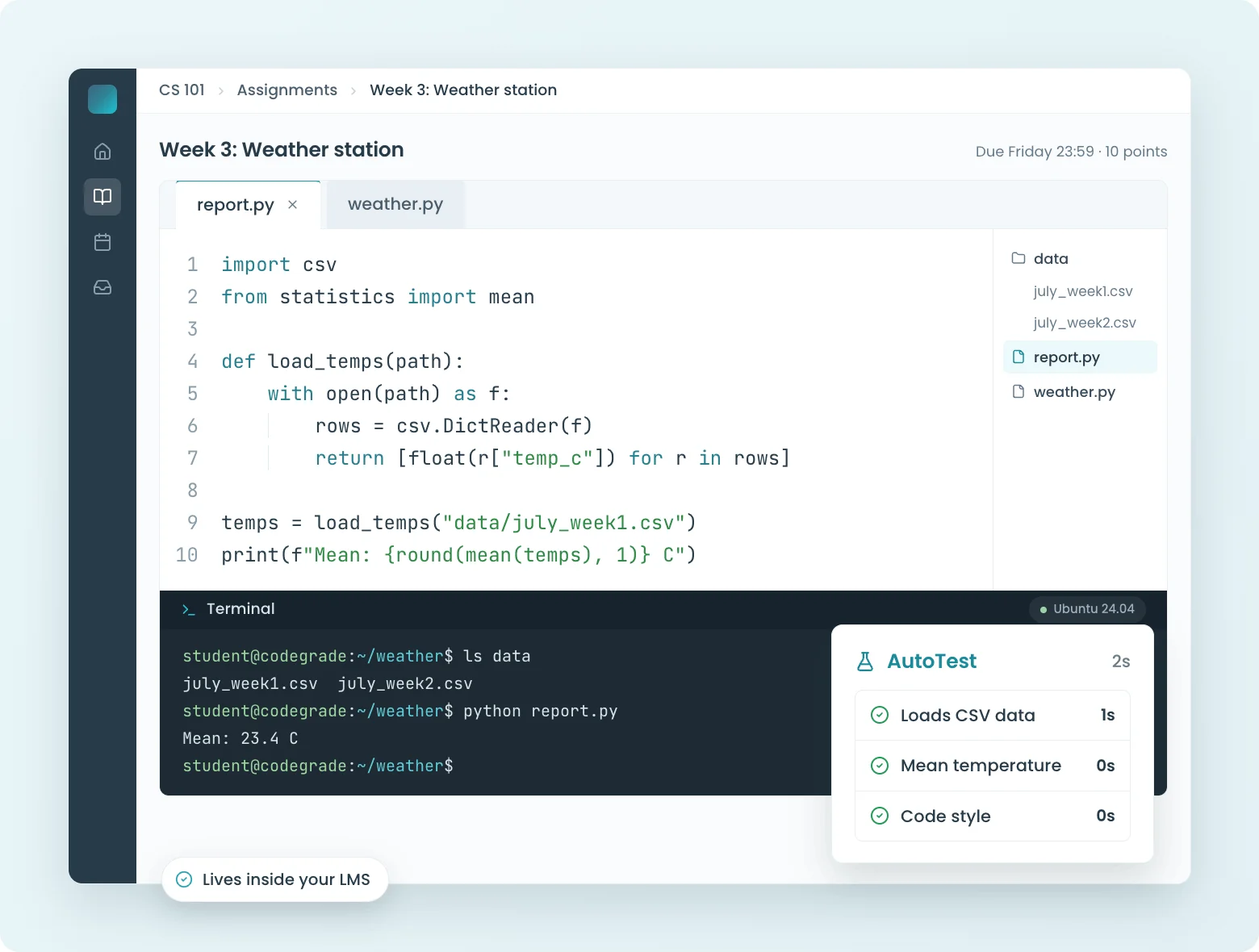This screenshot has height=952, width=1259.
Task: Click the AutoTest heading
Action: (931, 662)
